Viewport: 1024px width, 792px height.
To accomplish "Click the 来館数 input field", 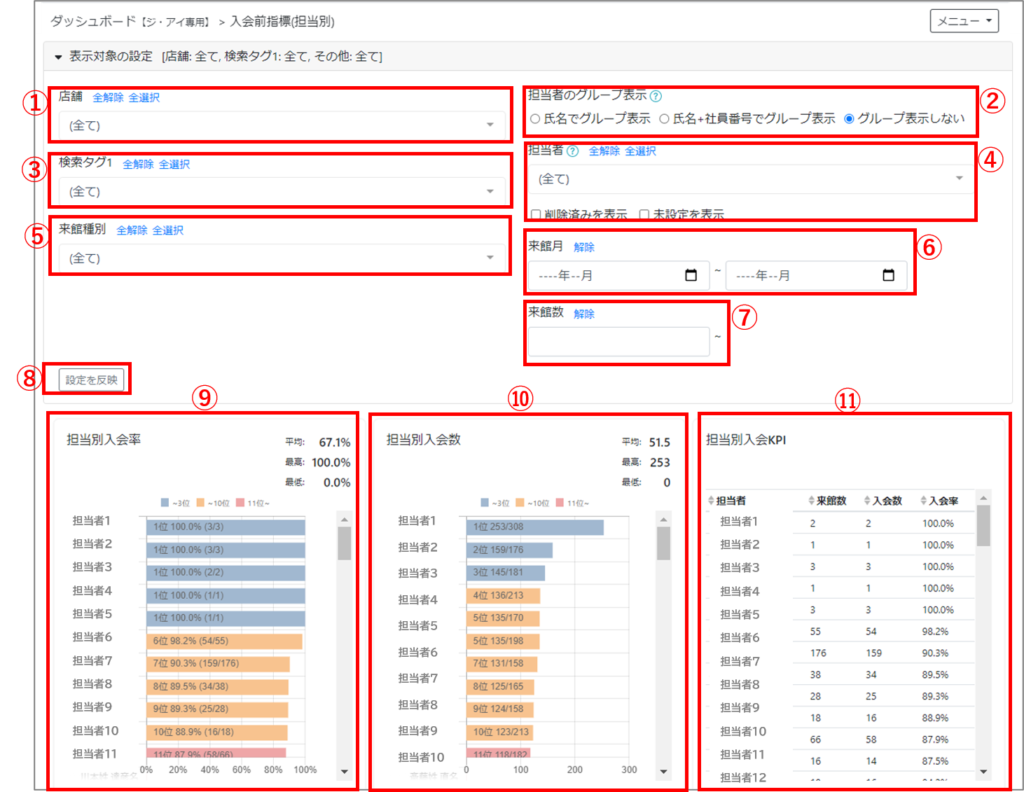I will pos(620,341).
